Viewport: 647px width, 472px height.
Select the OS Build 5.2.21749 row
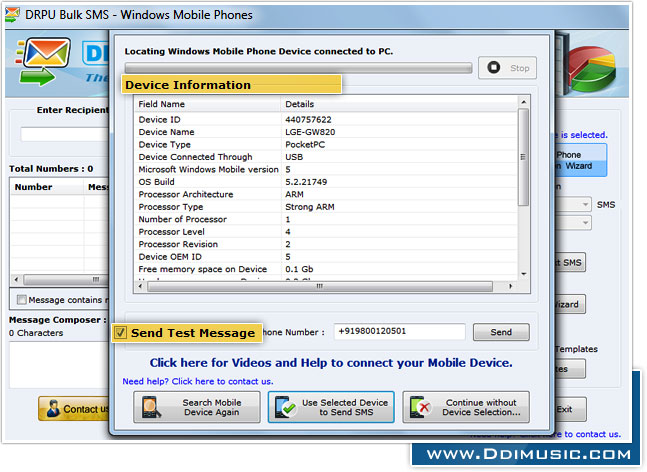coord(326,182)
